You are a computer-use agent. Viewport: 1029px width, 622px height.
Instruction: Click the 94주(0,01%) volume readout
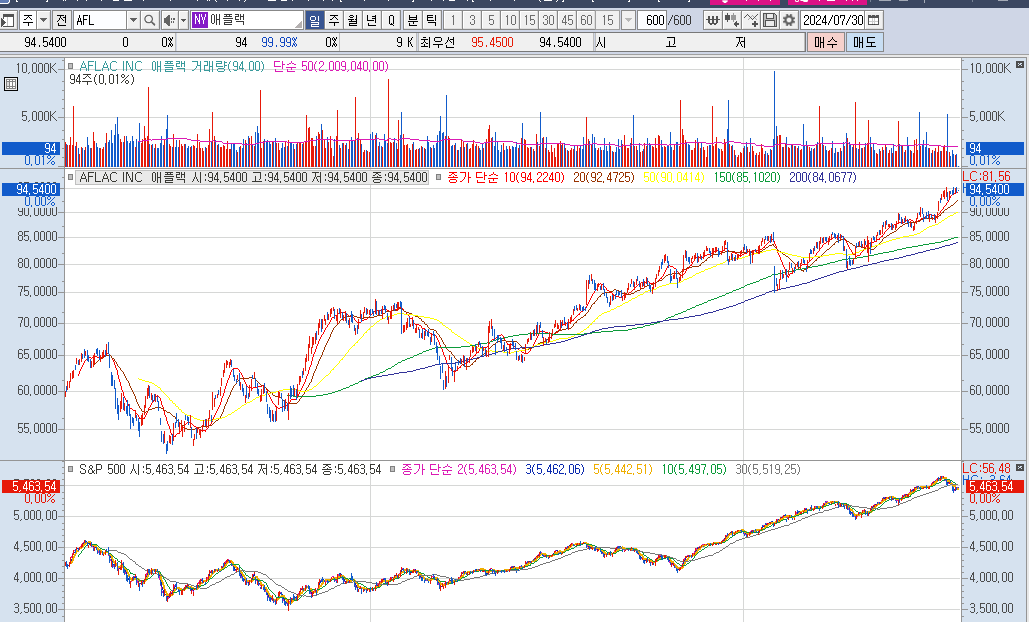pos(102,79)
